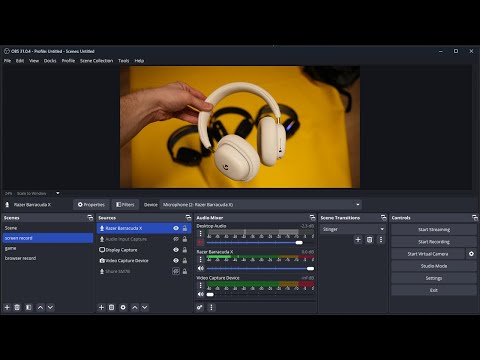Click the Start Streaming button
The height and width of the screenshot is (360, 480).
coord(434,230)
